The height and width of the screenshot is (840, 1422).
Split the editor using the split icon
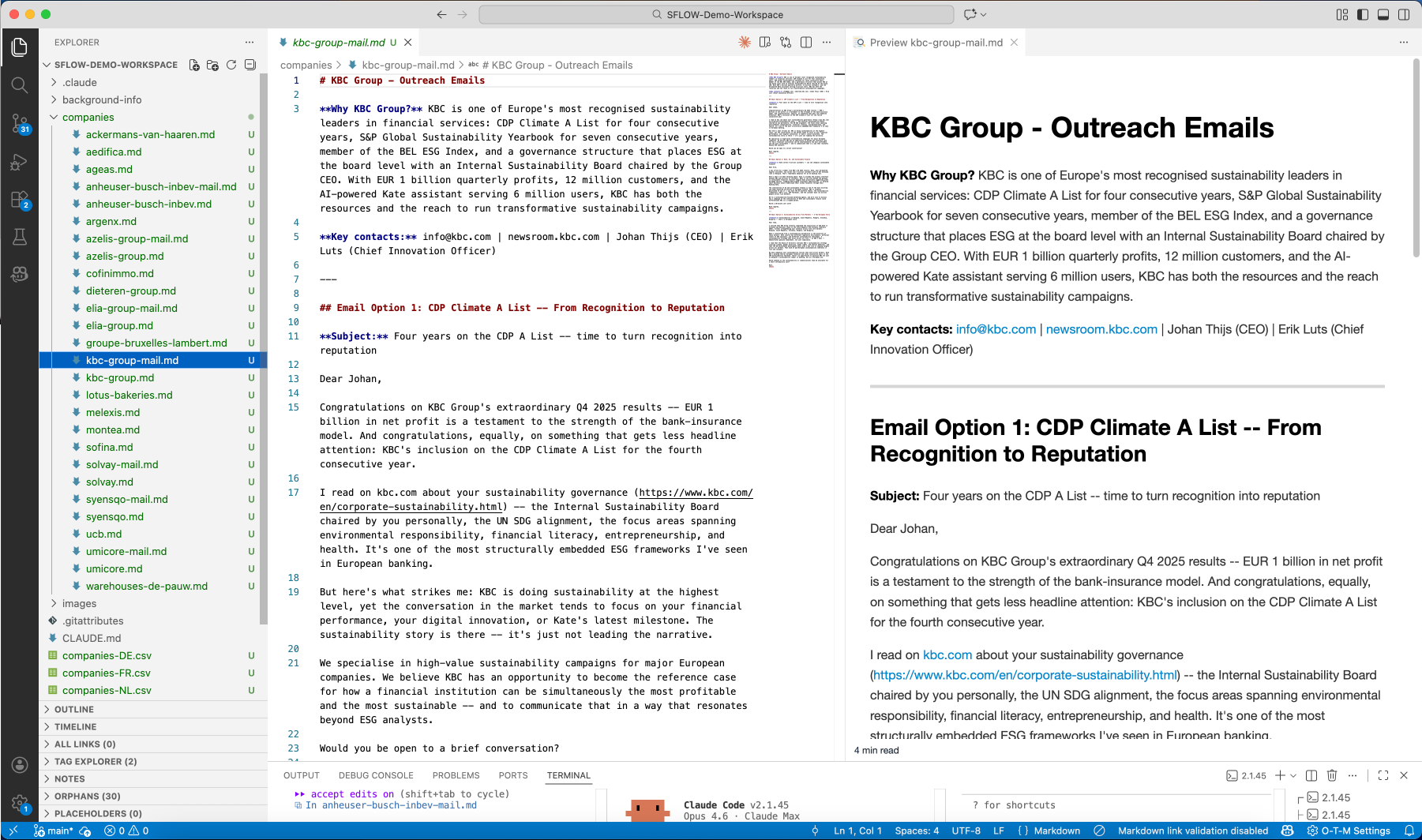[x=805, y=42]
